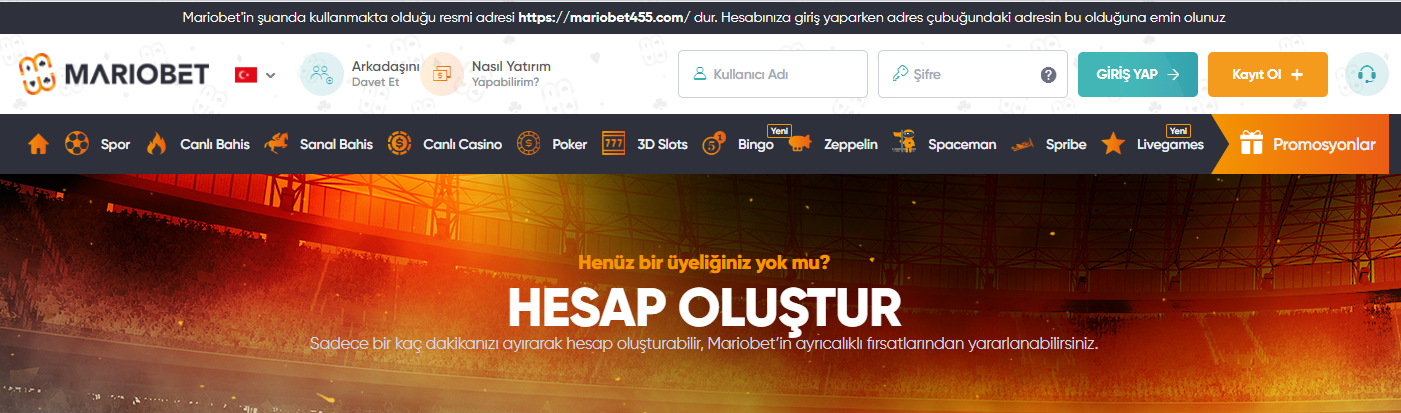Click the password help question mark icon
Image resolution: width=1401 pixels, height=413 pixels.
tap(1048, 75)
